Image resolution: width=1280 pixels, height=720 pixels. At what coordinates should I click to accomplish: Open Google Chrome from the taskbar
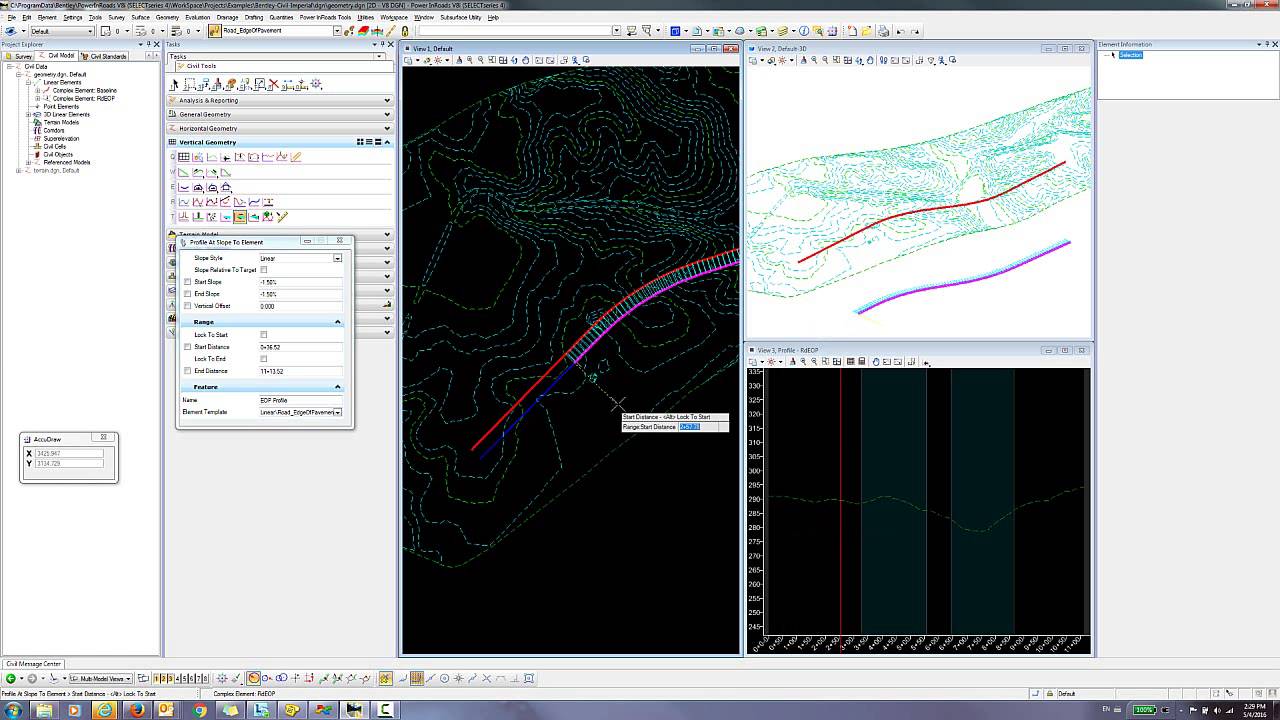click(200, 710)
